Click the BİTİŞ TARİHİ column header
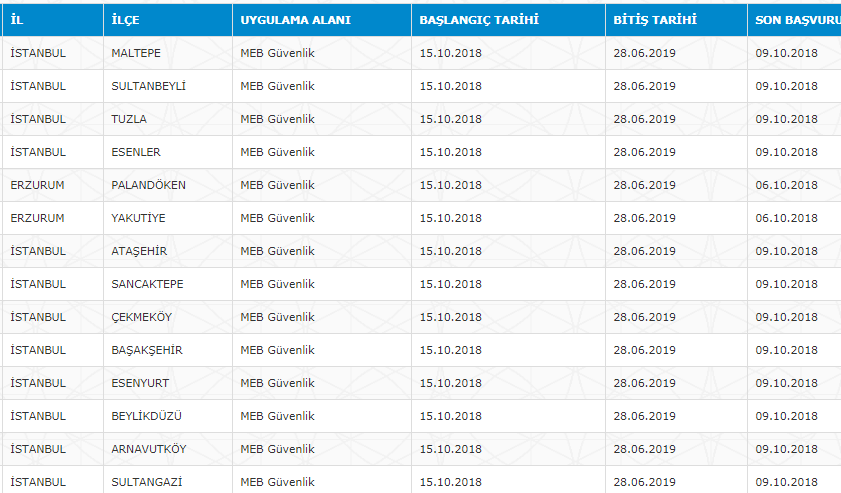Screen dimensions: 841x493 (655, 20)
